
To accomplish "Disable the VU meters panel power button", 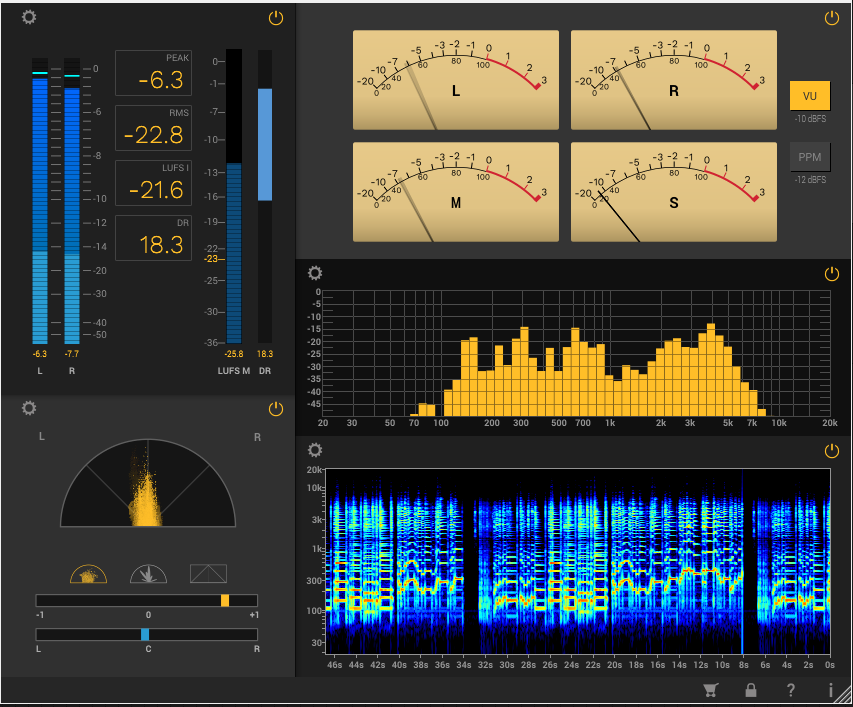I will (x=831, y=18).
